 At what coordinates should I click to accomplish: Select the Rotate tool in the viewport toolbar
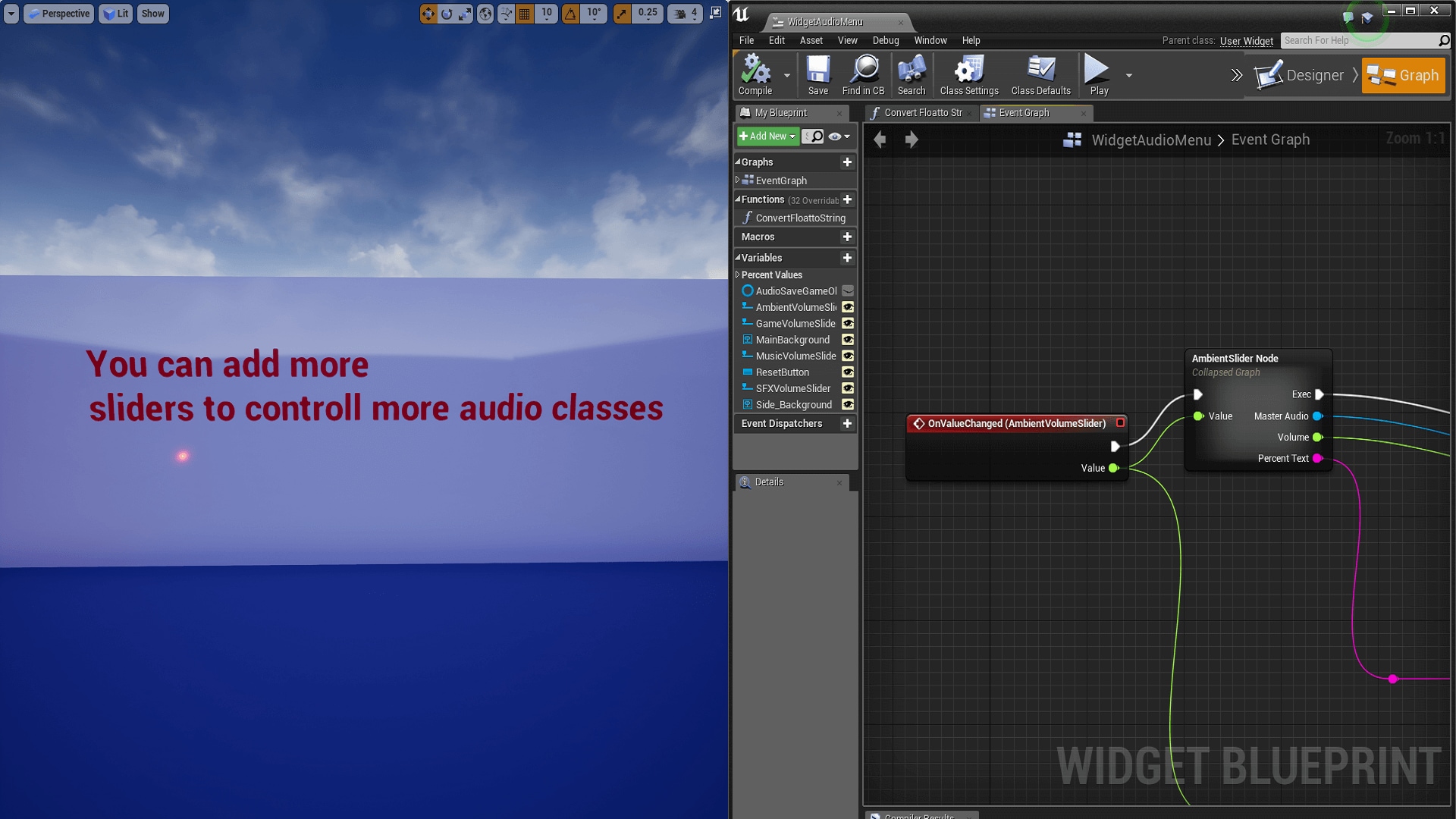pos(445,13)
